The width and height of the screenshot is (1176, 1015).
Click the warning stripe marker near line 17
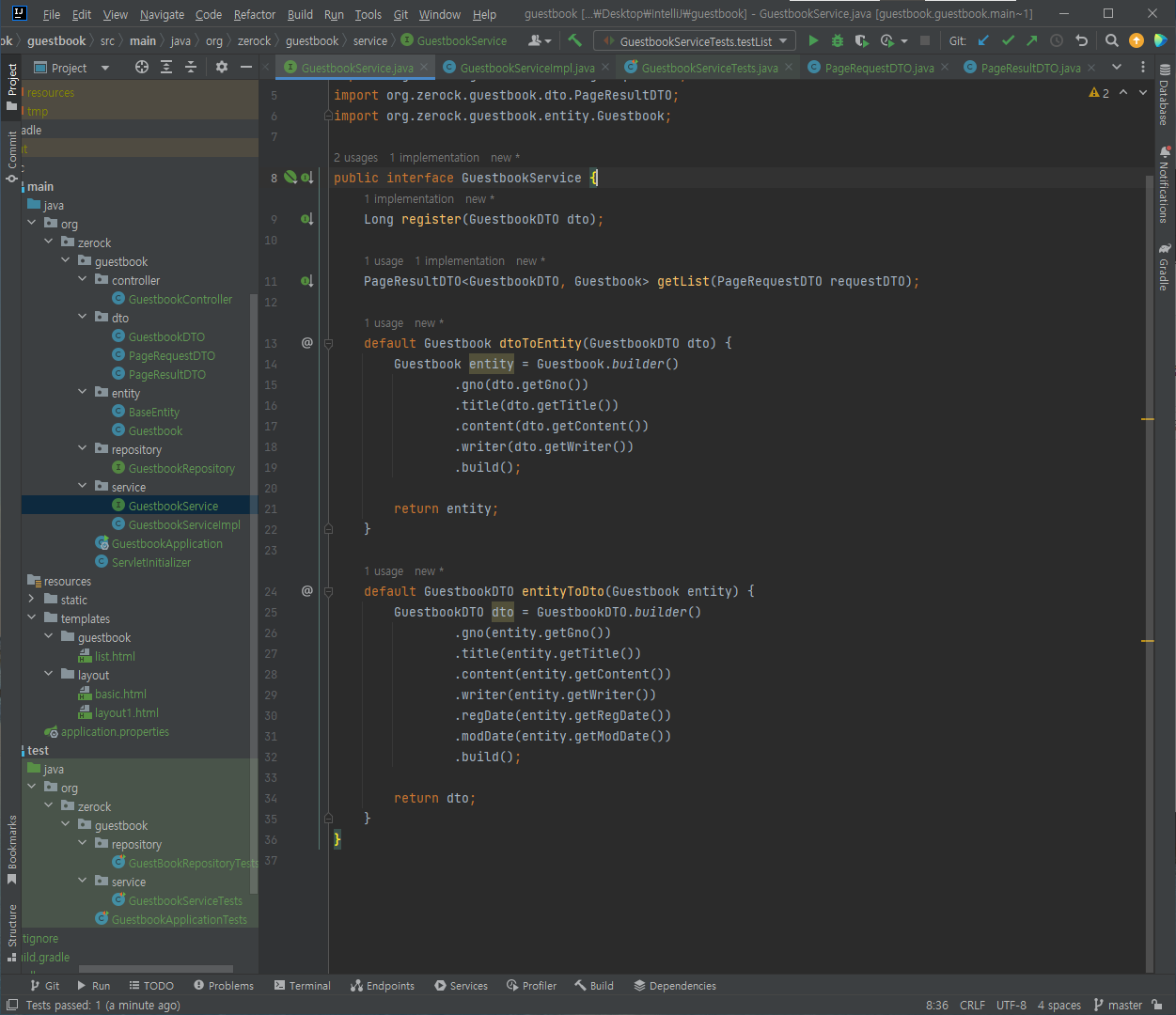point(1147,419)
